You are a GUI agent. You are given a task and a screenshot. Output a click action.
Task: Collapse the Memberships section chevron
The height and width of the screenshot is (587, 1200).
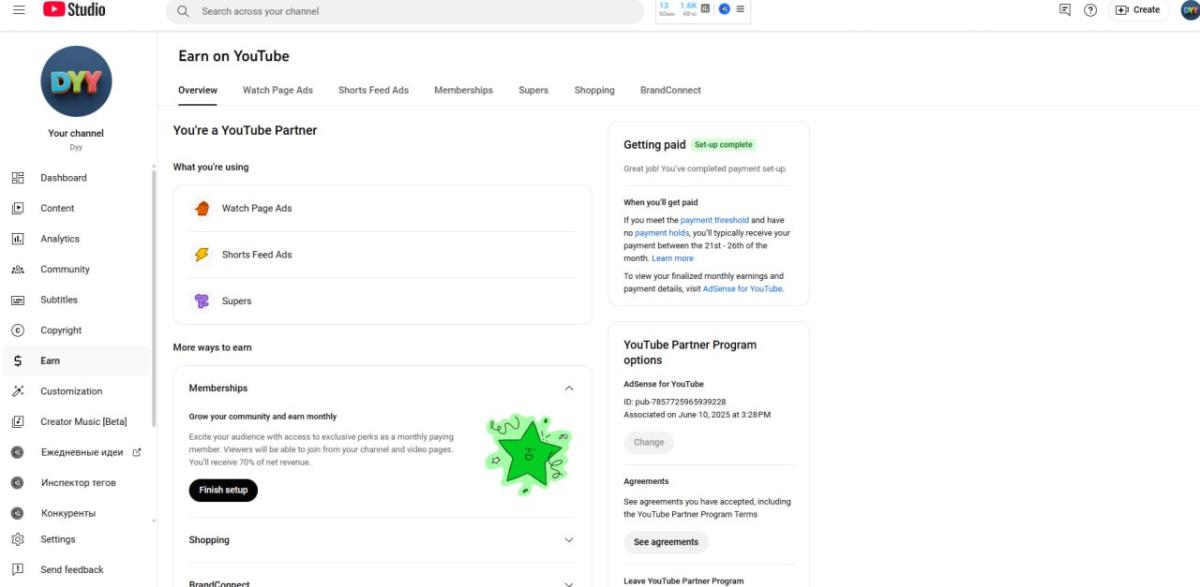point(569,388)
